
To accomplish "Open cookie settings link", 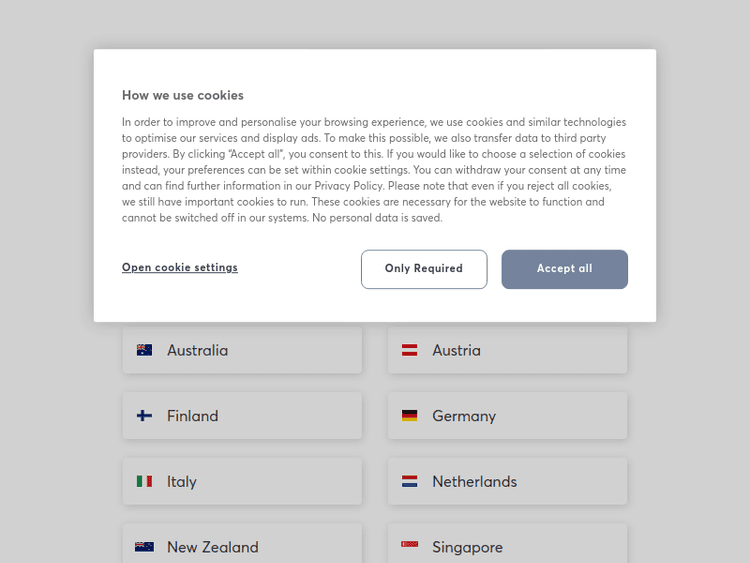I will click(x=180, y=267).
